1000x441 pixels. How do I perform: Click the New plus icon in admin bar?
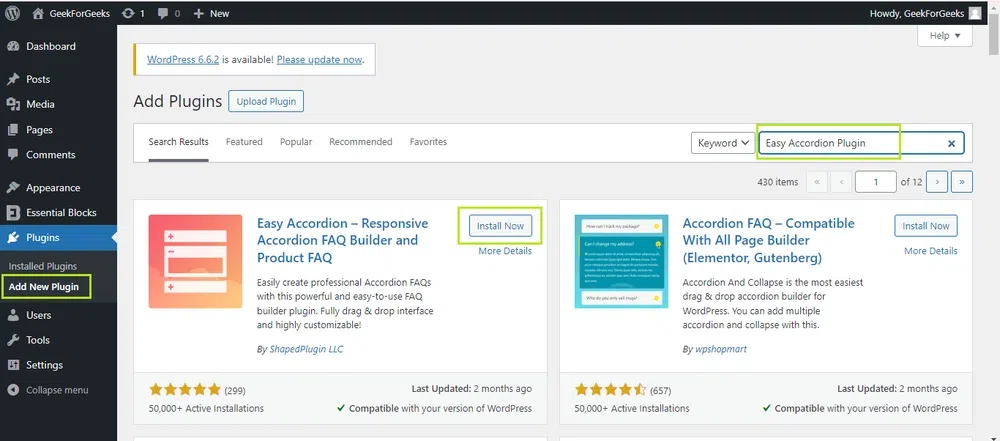coord(198,13)
